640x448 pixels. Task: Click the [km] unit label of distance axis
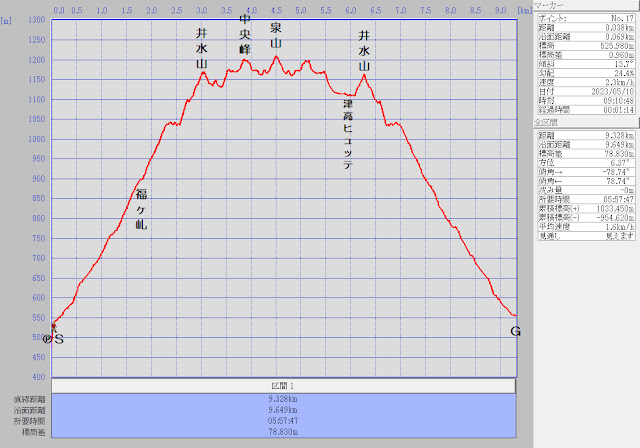[x=524, y=10]
